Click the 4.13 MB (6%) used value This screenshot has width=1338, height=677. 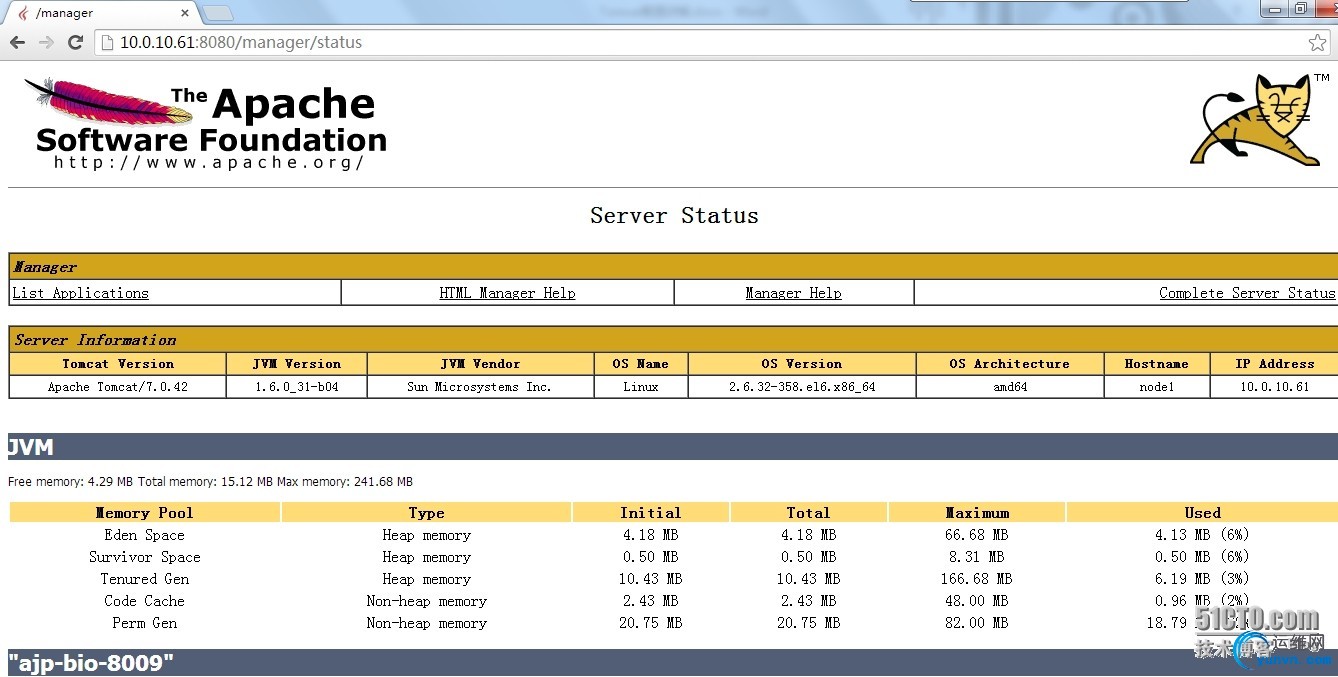pyautogui.click(x=1202, y=535)
